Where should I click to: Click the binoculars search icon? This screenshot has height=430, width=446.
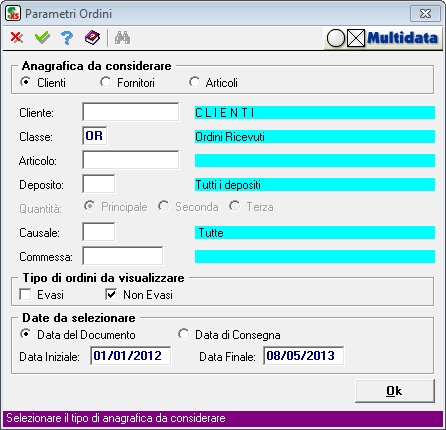click(x=122, y=38)
